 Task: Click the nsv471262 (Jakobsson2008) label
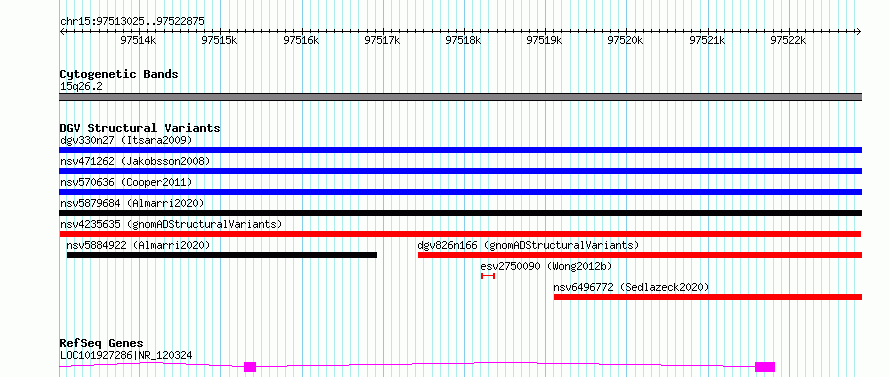(135, 161)
